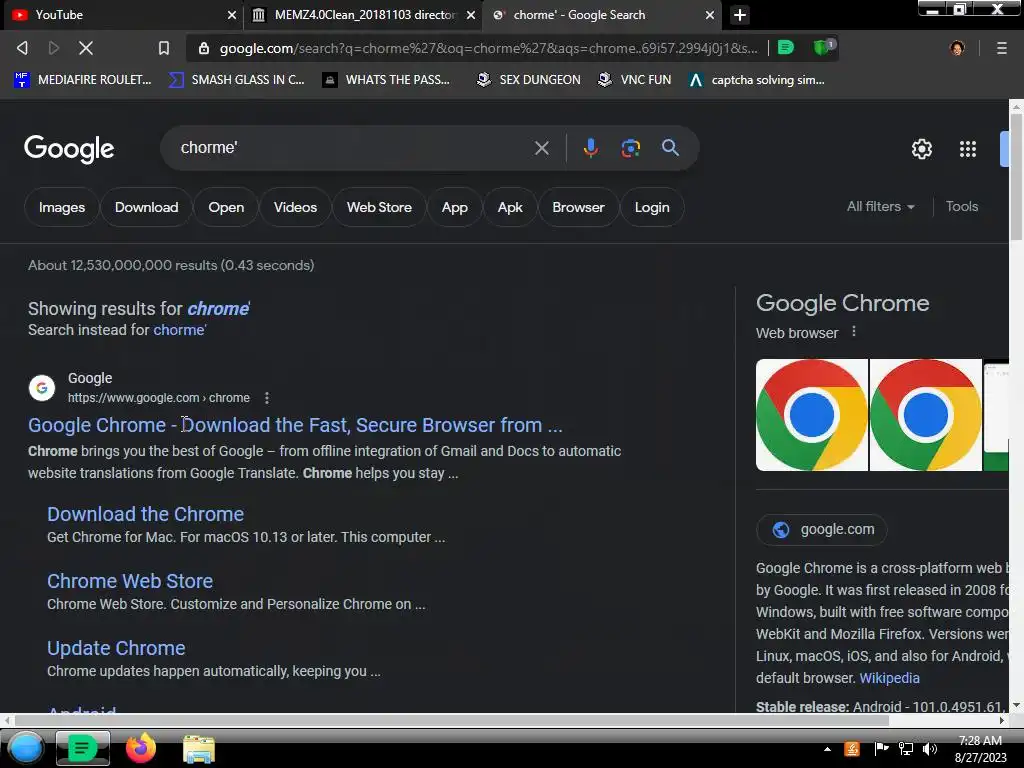The width and height of the screenshot is (1024, 768).
Task: Clear the Google search box
Action: tap(541, 148)
